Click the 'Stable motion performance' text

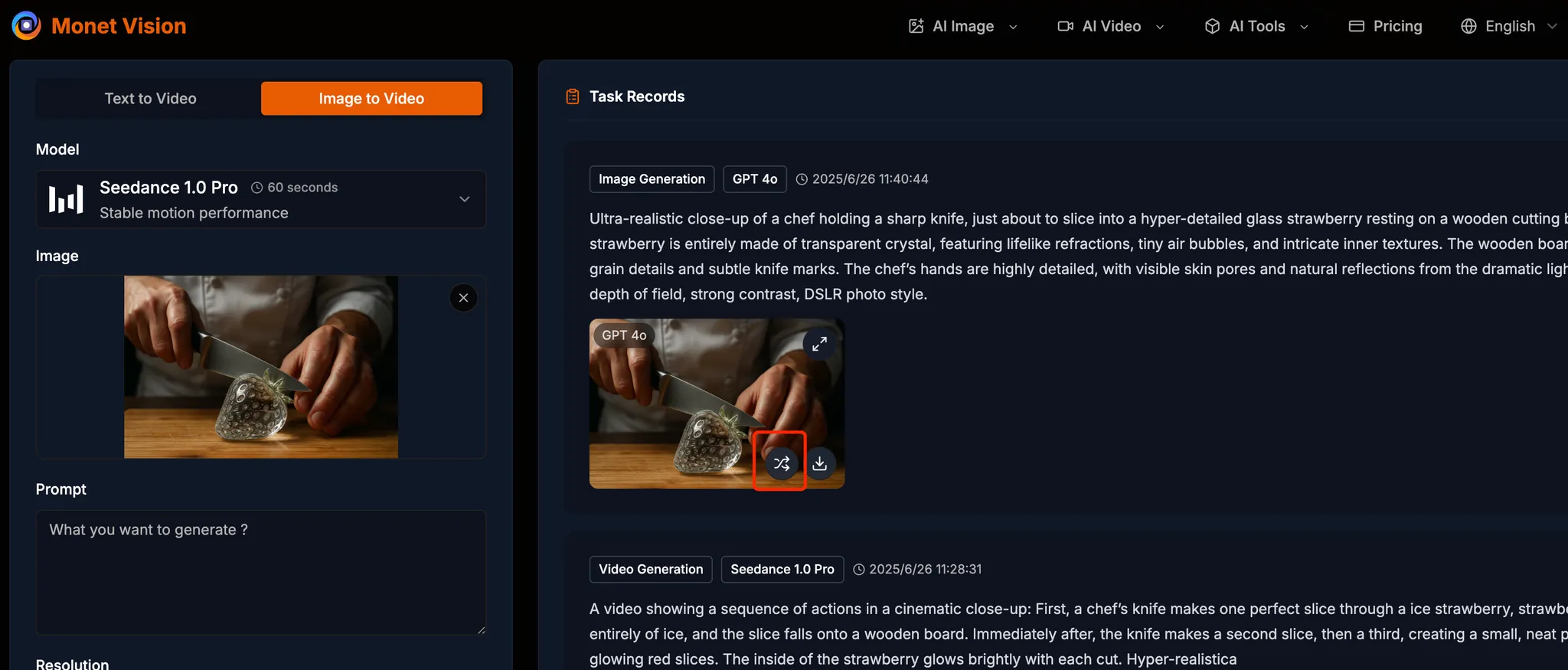194,213
